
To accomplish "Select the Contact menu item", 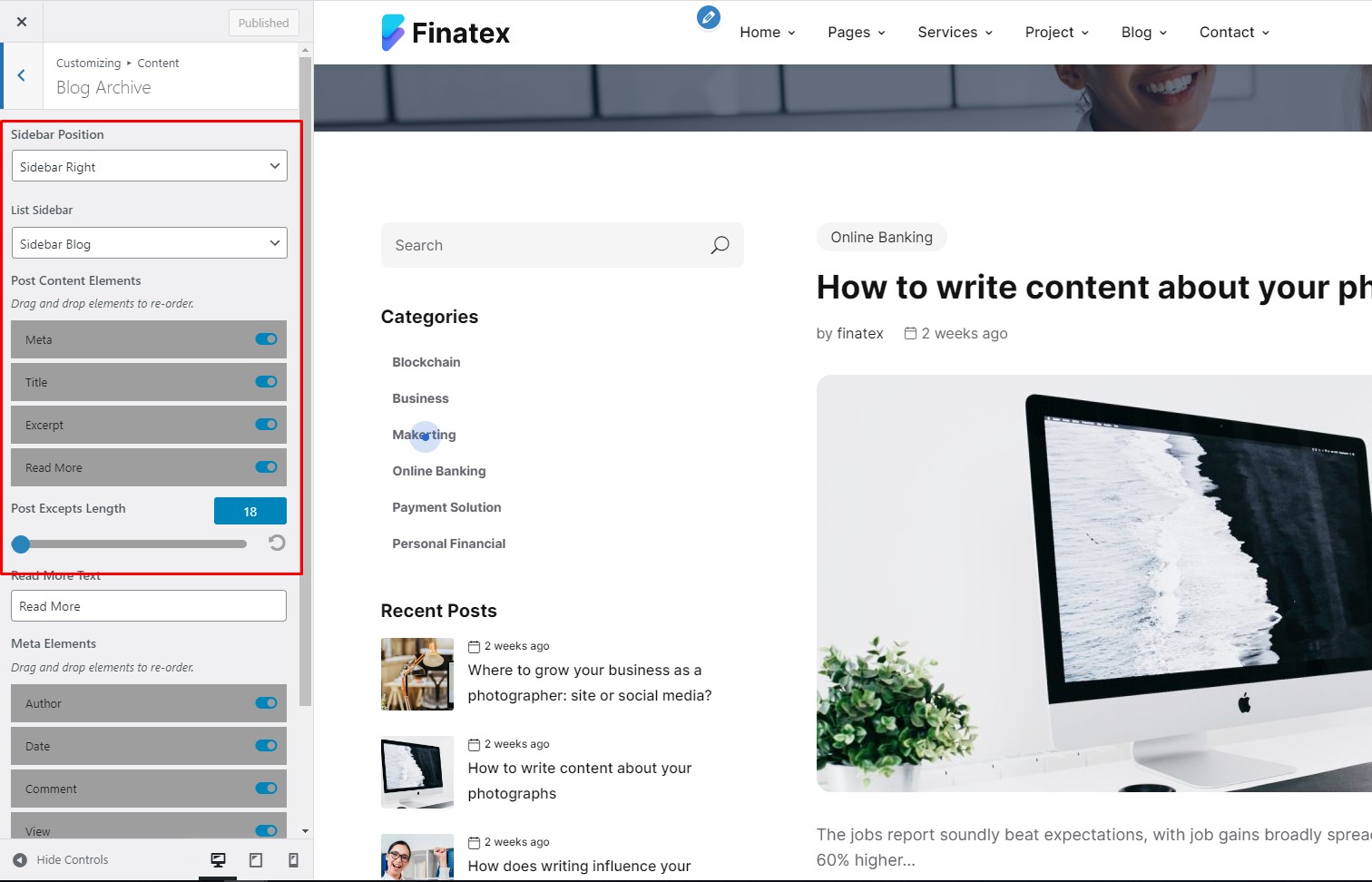I will point(1234,32).
